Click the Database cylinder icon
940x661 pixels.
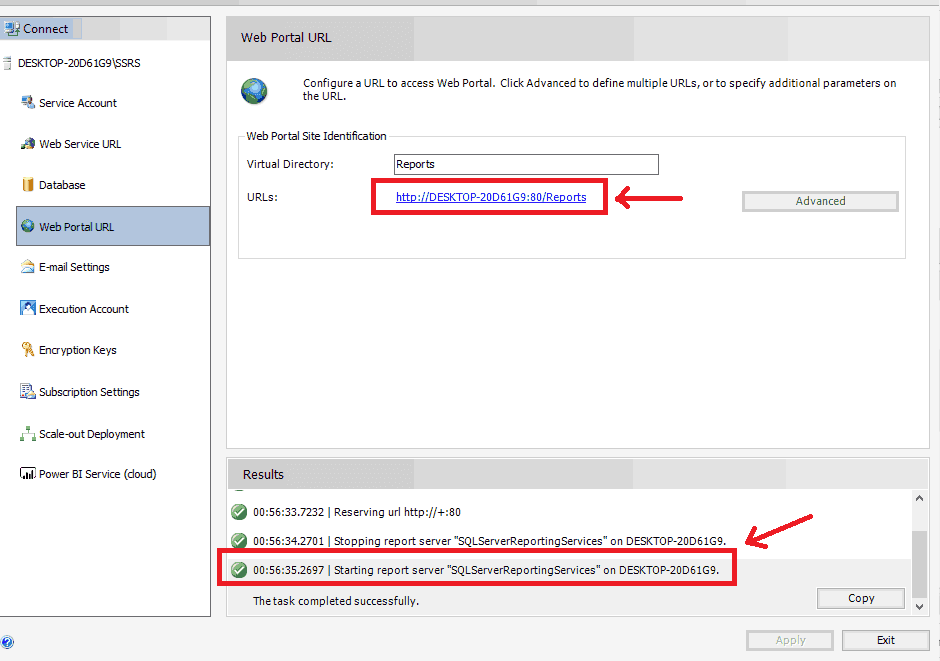tap(28, 185)
